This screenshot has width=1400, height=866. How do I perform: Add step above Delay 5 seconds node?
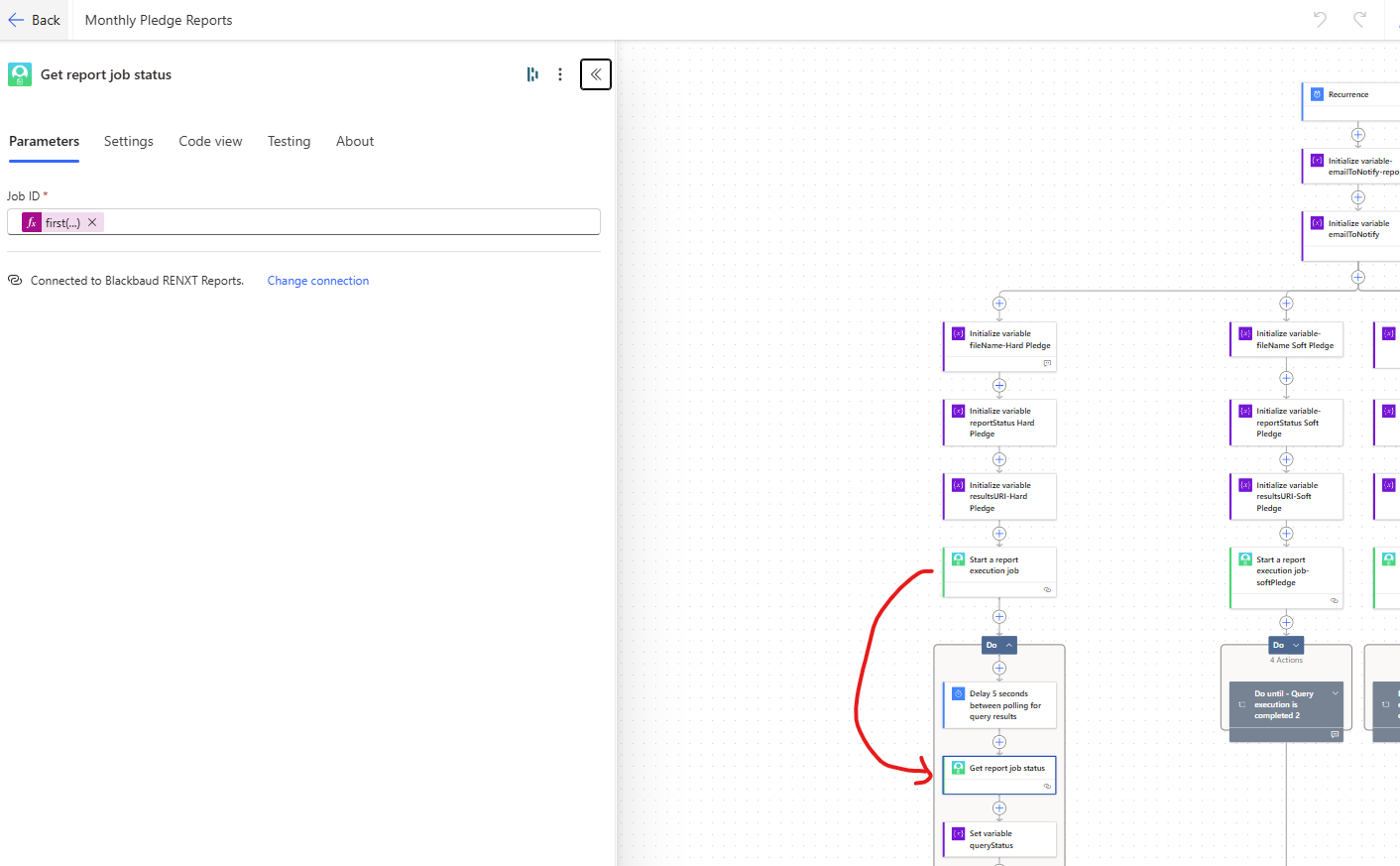[x=999, y=668]
